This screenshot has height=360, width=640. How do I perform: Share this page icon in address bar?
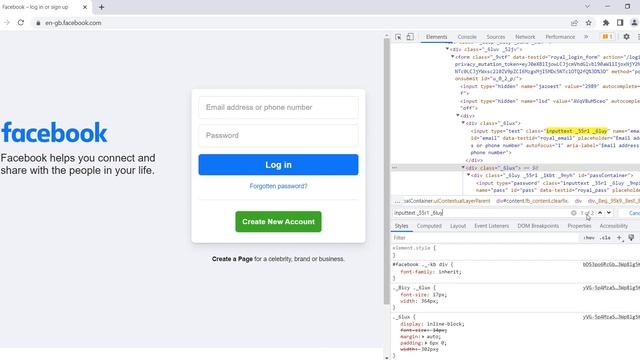pyautogui.click(x=574, y=23)
